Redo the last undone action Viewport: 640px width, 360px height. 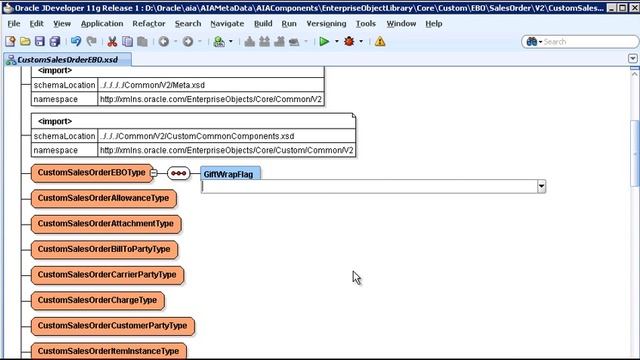[91, 41]
